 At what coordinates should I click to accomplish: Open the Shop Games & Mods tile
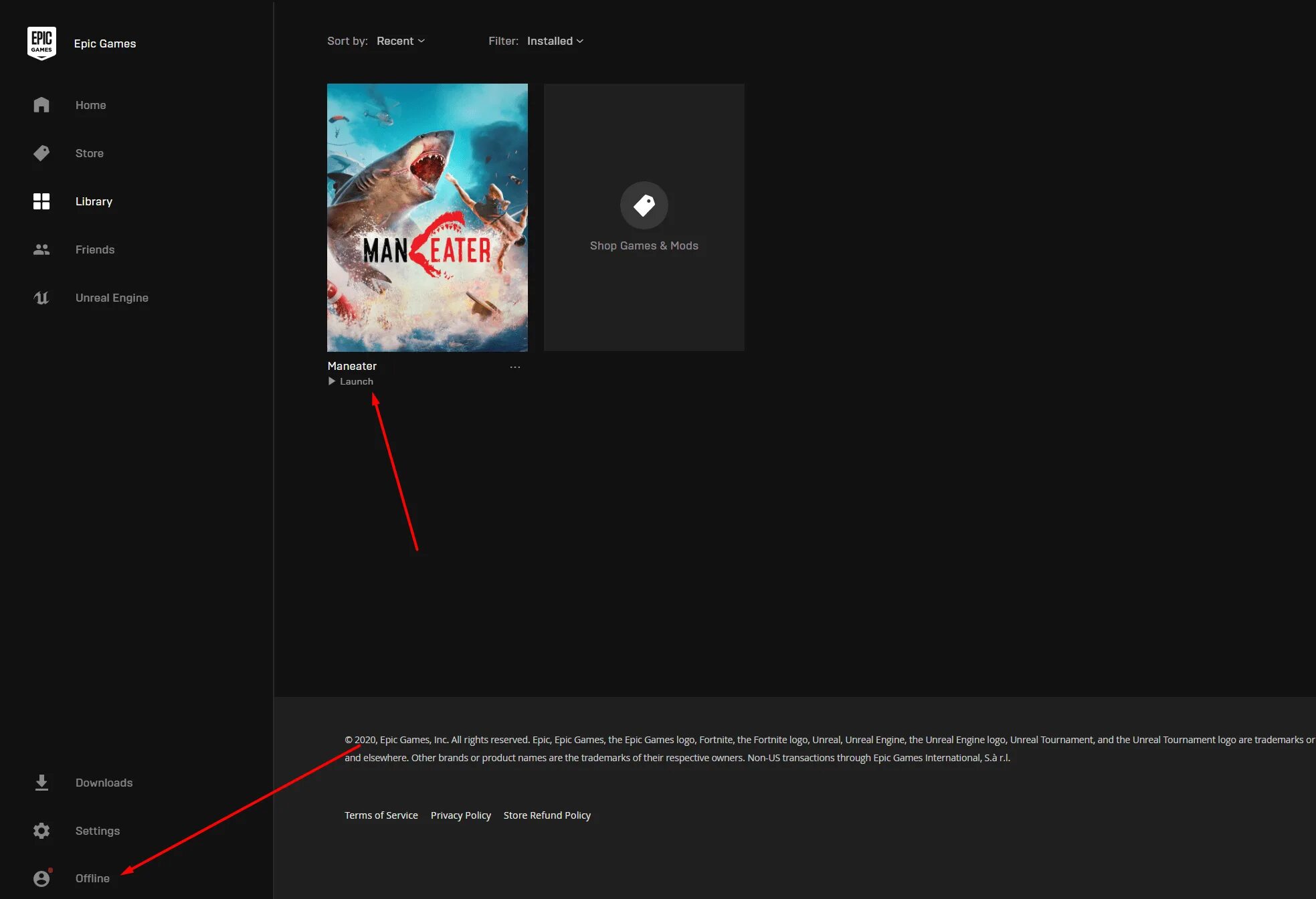point(644,217)
